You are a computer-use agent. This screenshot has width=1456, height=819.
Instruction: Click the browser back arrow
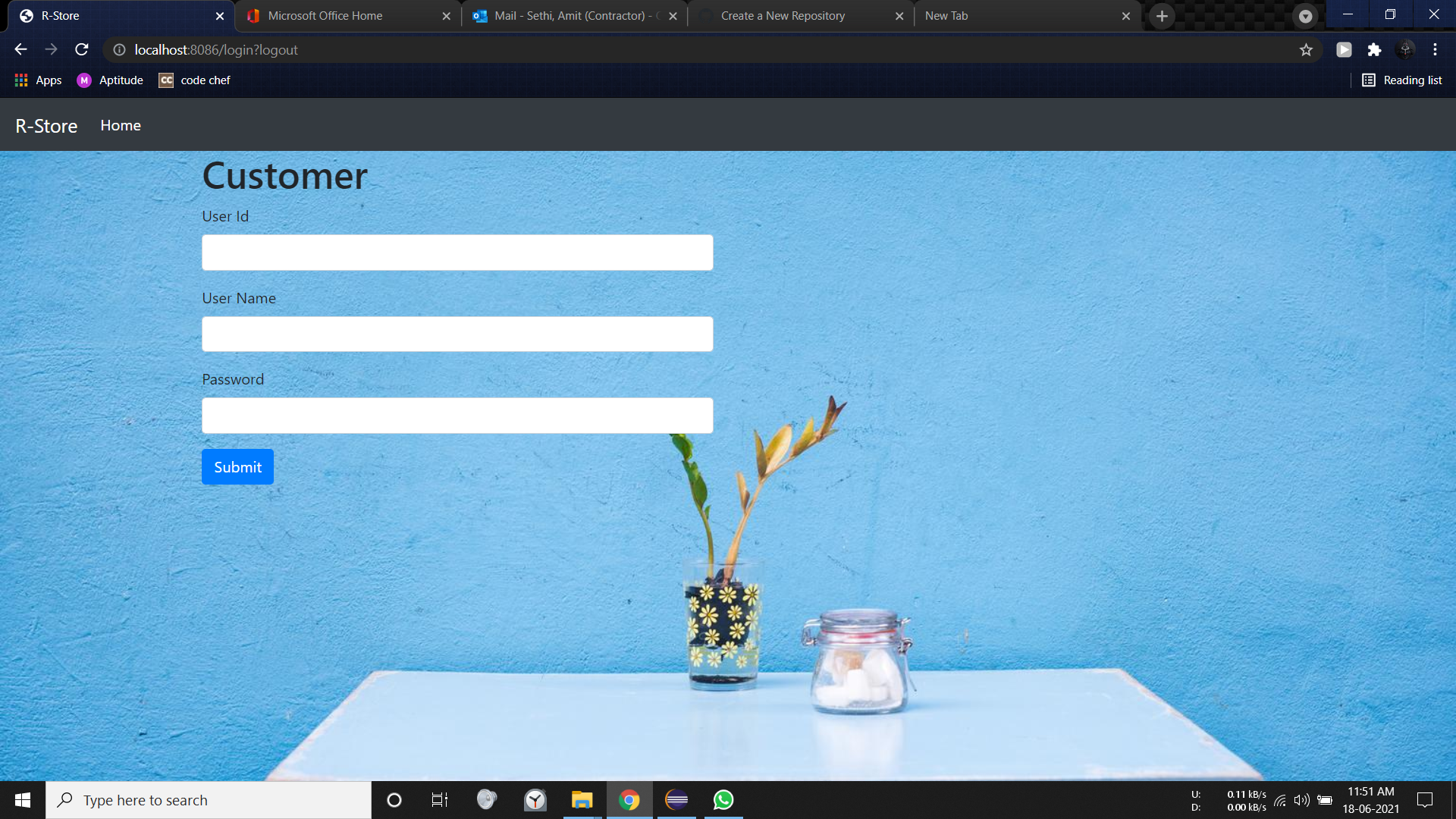click(x=20, y=49)
